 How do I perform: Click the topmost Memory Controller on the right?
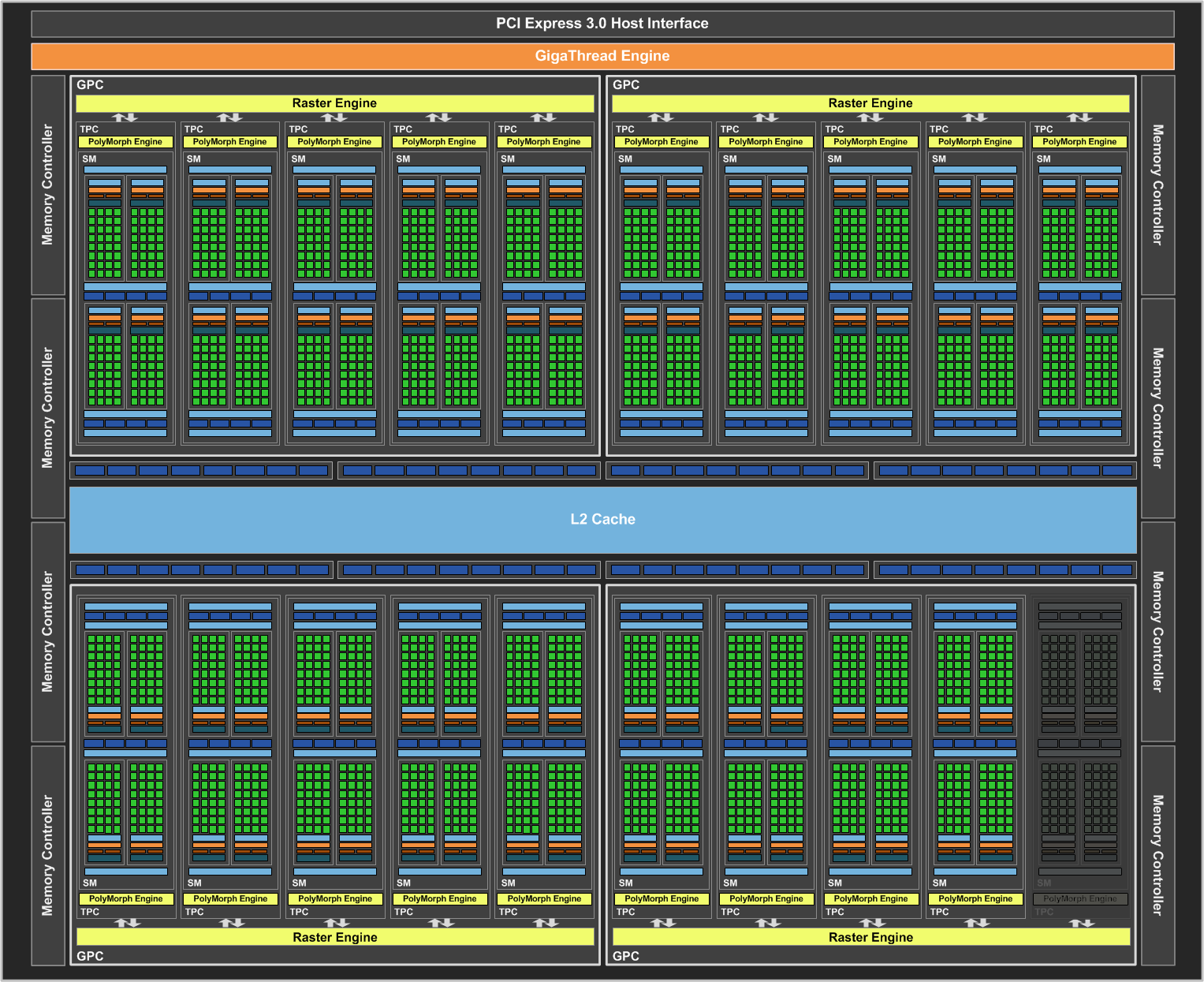pos(1157,185)
